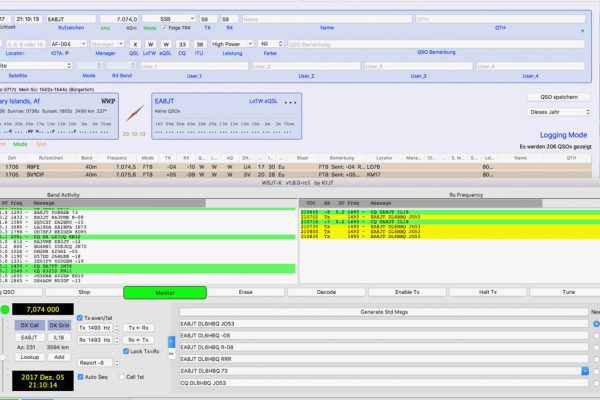Adjust the Report -8 stepper
The width and height of the screenshot is (600, 400).
[117, 362]
